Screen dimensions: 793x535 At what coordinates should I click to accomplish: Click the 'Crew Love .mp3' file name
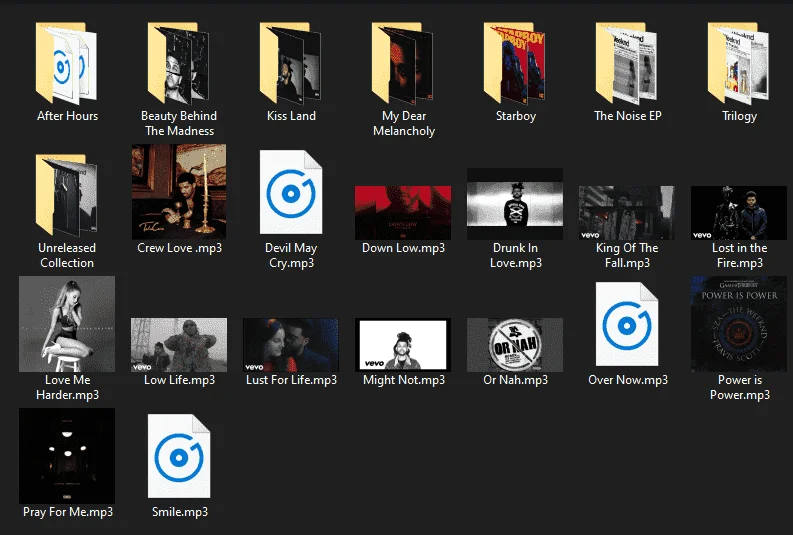click(x=180, y=248)
